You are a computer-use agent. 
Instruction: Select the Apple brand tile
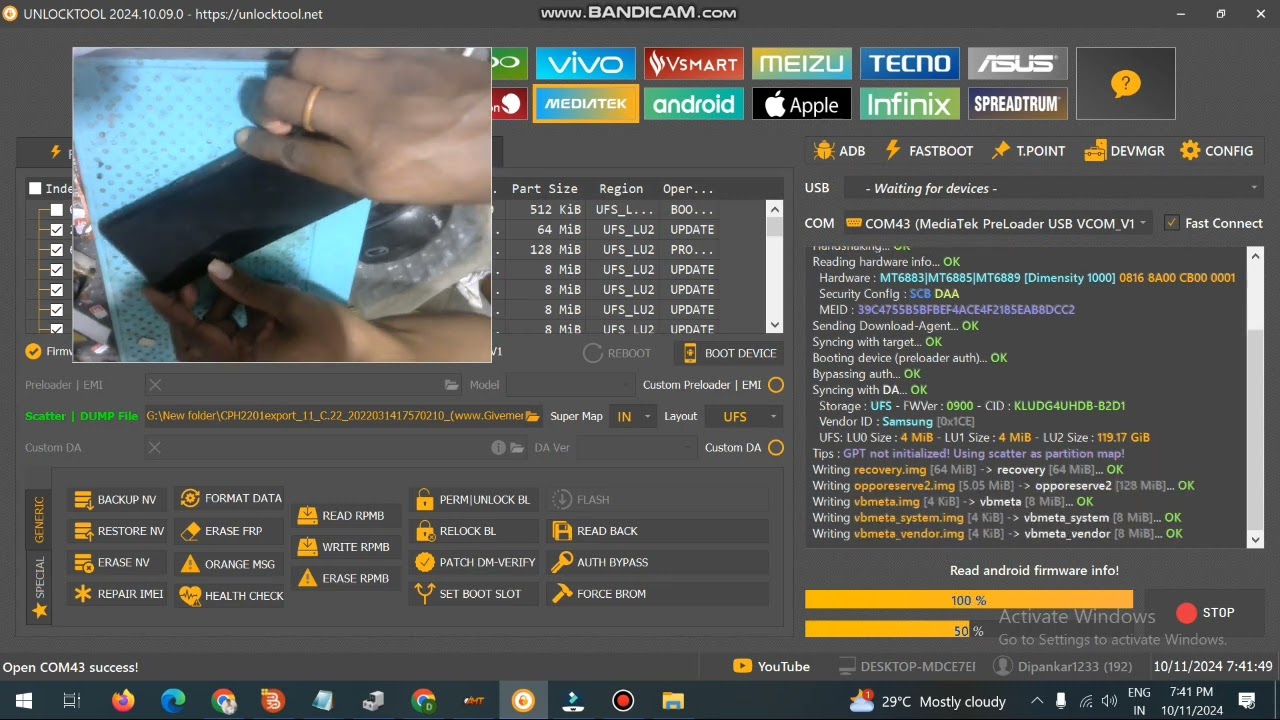point(802,104)
